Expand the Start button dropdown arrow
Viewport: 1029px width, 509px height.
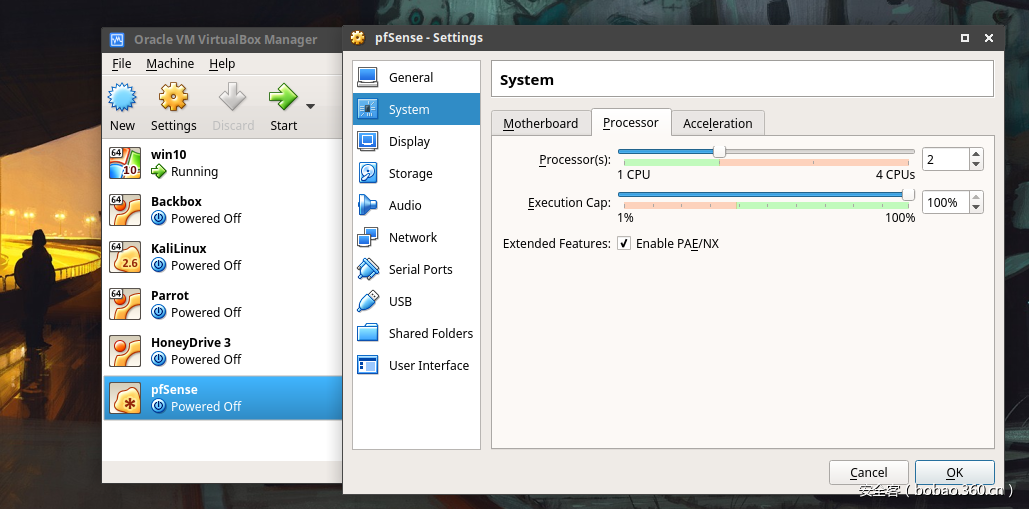pyautogui.click(x=310, y=106)
